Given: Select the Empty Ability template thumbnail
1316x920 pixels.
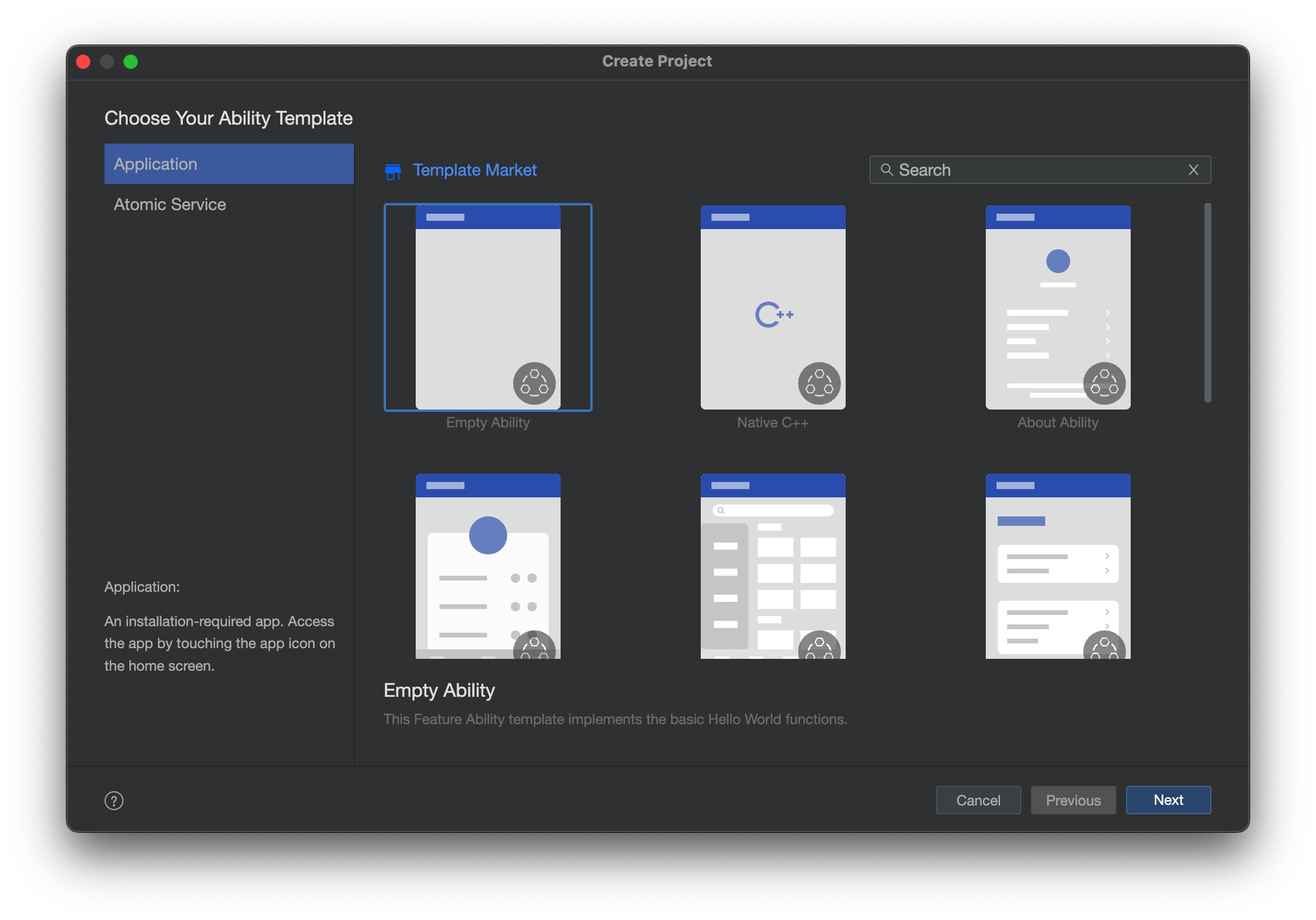Looking at the screenshot, I should click(x=488, y=307).
